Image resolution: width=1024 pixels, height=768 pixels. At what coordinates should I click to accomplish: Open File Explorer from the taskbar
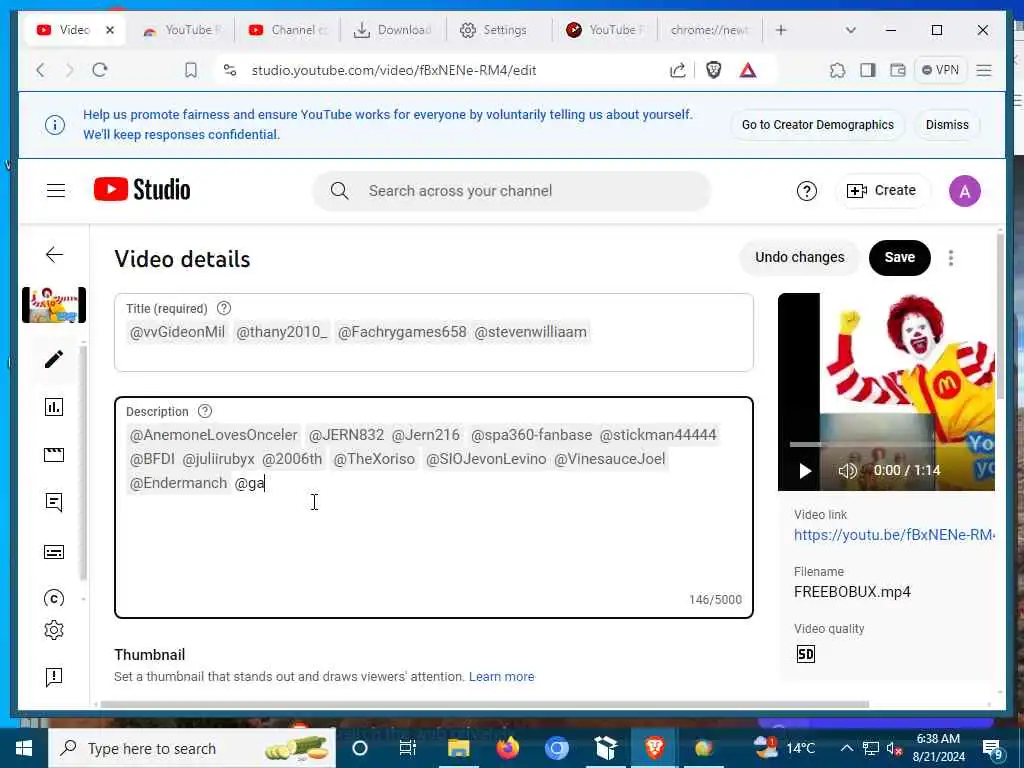(458, 748)
